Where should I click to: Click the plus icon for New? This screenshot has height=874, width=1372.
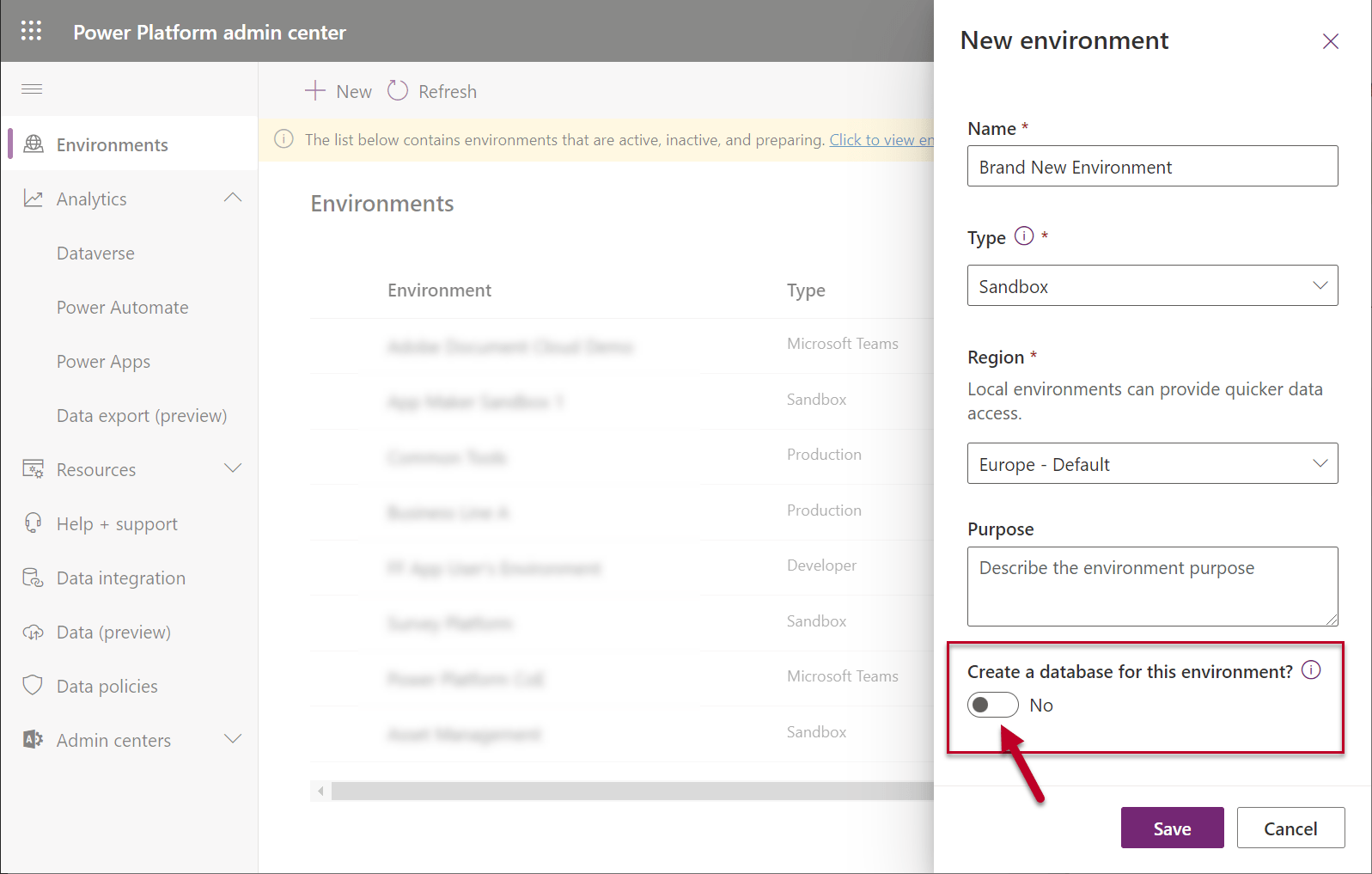tap(315, 90)
